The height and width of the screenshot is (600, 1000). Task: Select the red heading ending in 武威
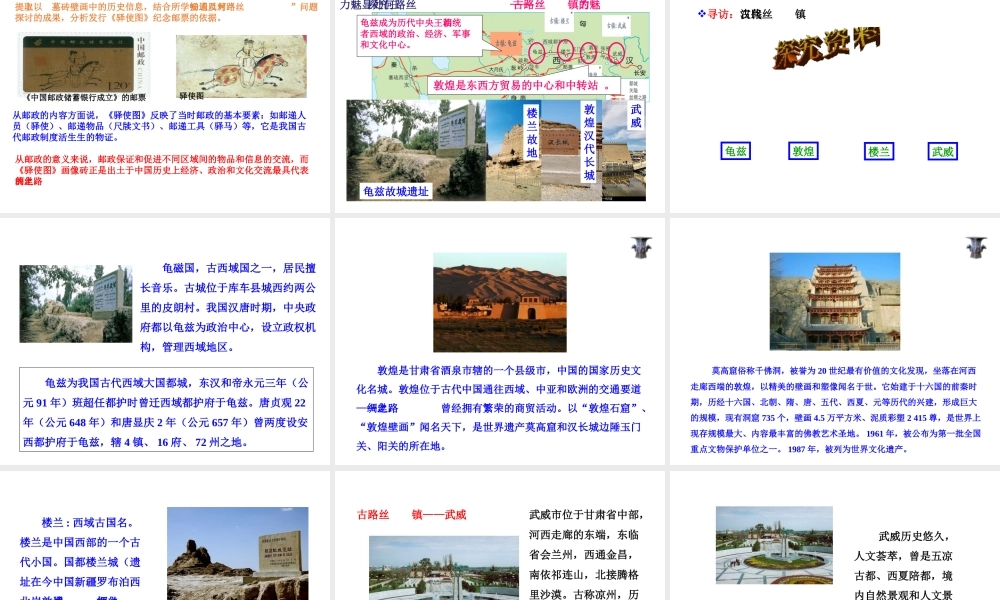tap(411, 515)
